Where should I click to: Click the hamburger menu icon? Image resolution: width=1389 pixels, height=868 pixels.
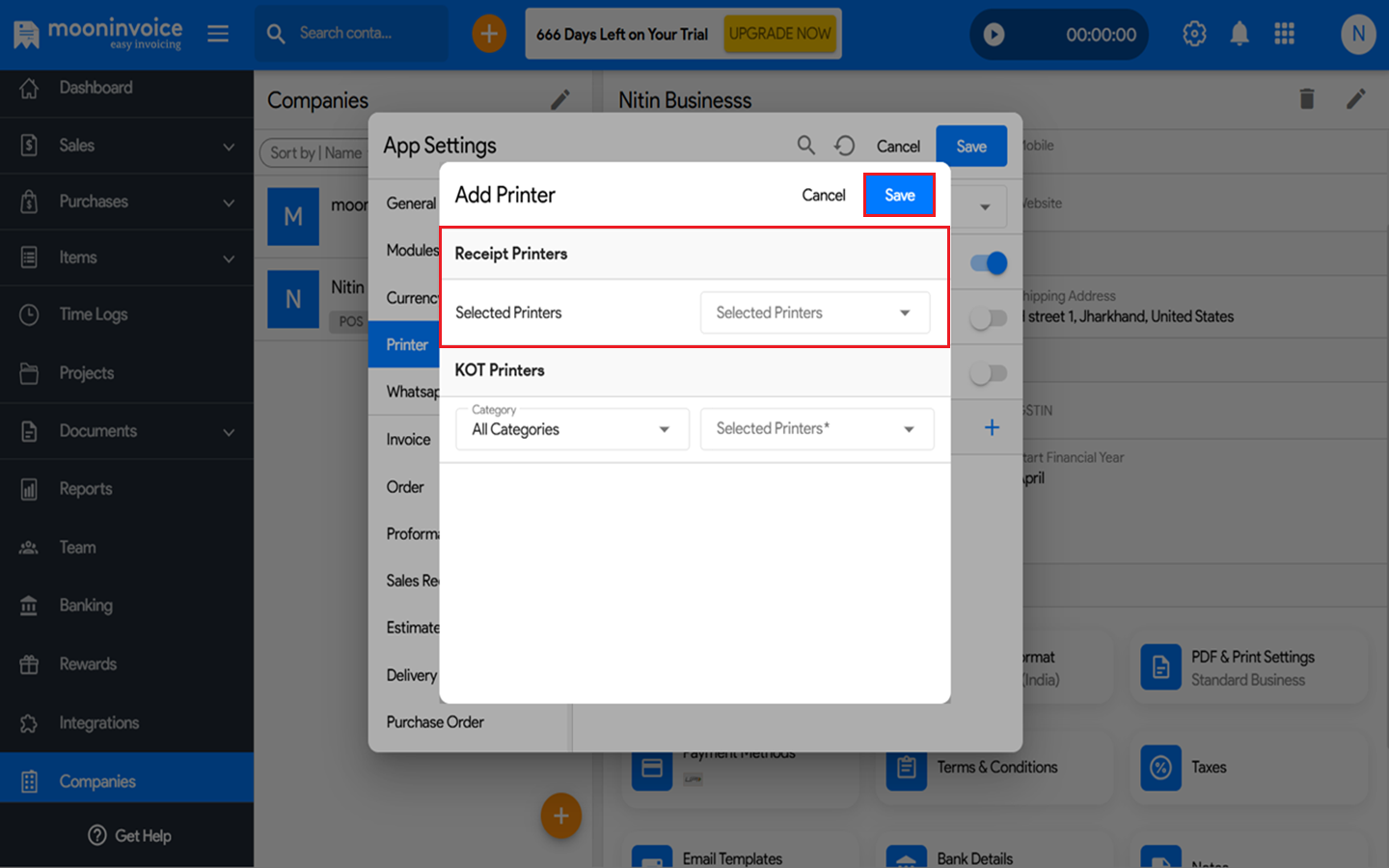click(x=218, y=34)
